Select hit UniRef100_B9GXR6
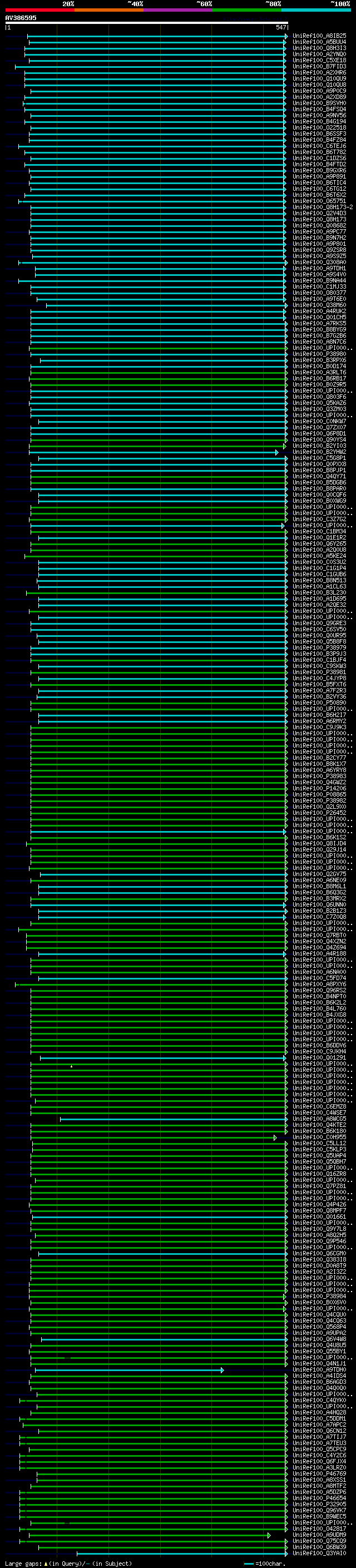356x1568 pixels. 319,170
